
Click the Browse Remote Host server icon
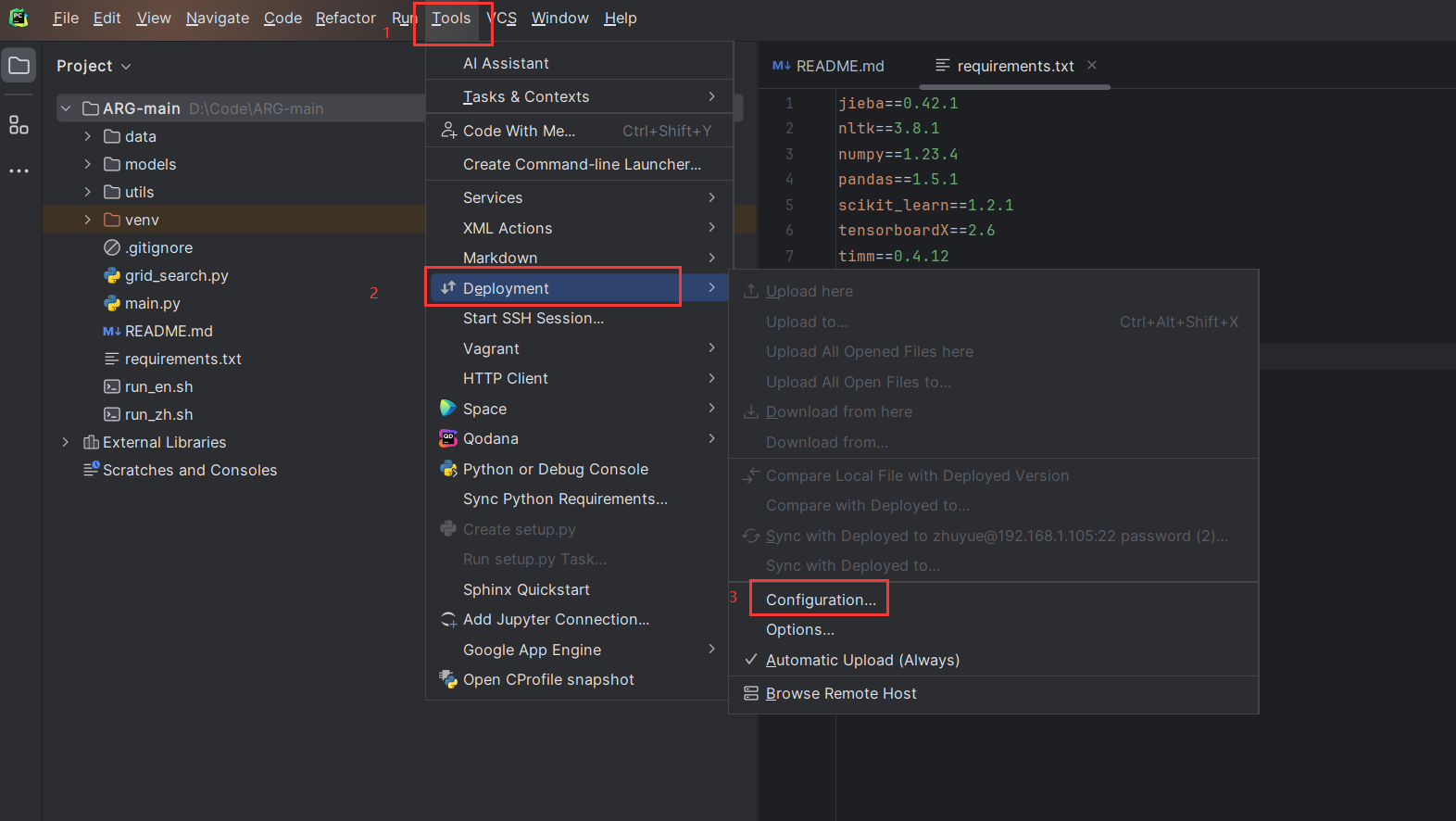point(751,693)
